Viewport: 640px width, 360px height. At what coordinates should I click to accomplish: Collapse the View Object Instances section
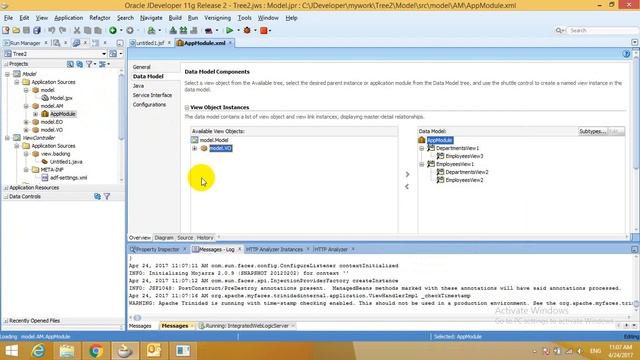pyautogui.click(x=187, y=108)
